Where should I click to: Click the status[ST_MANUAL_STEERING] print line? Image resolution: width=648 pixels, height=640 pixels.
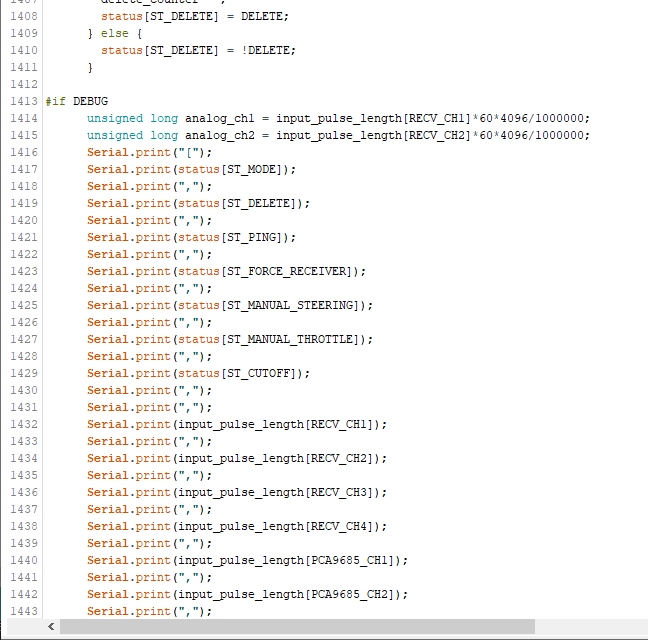[x=230, y=305]
